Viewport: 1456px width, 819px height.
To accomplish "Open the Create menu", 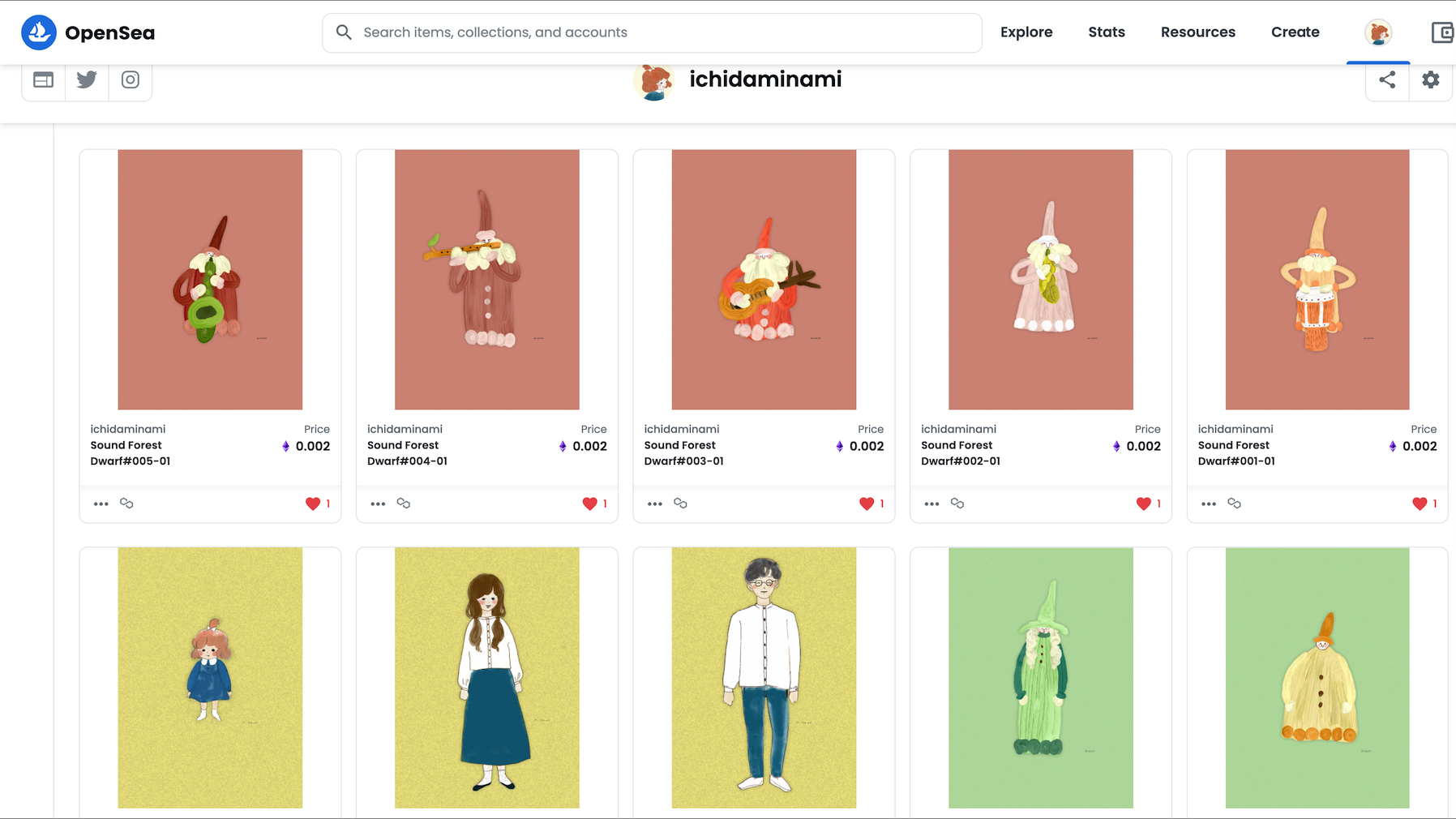I will click(x=1295, y=32).
